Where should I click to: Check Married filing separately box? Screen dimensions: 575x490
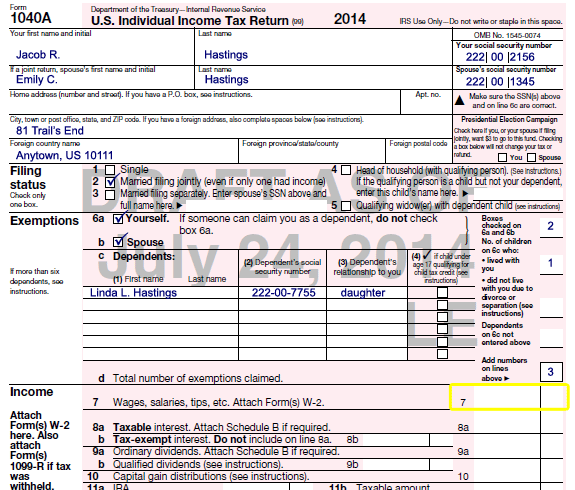(x=110, y=194)
